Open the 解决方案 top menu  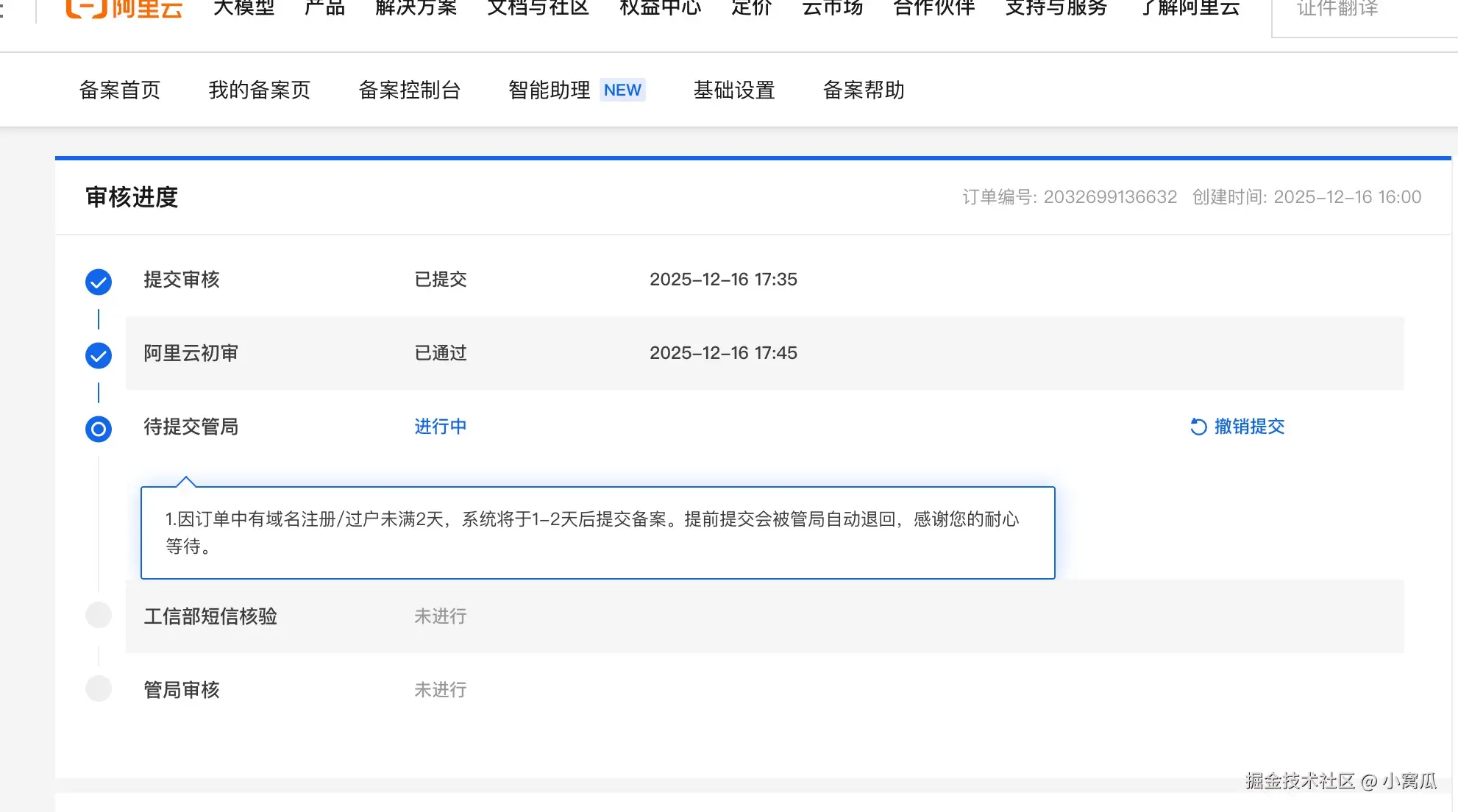click(x=416, y=9)
